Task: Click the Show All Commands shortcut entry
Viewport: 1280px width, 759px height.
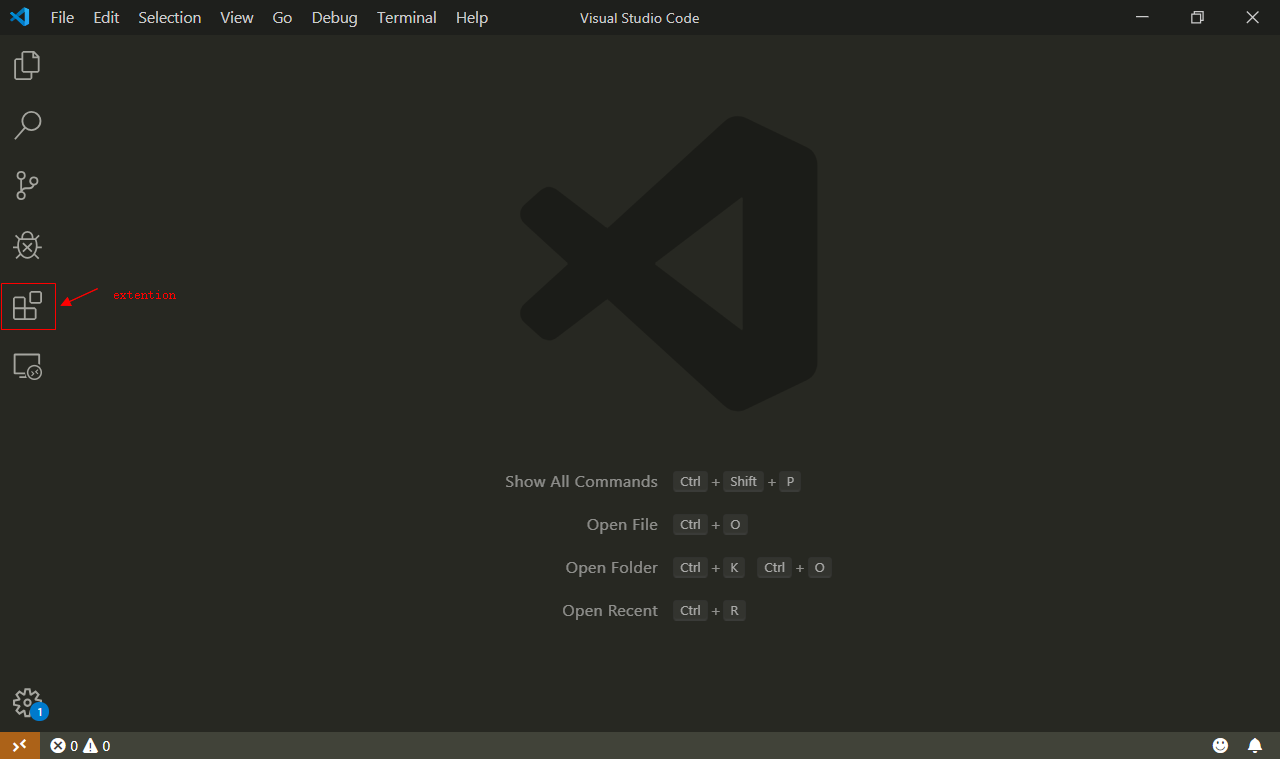Action: point(581,481)
